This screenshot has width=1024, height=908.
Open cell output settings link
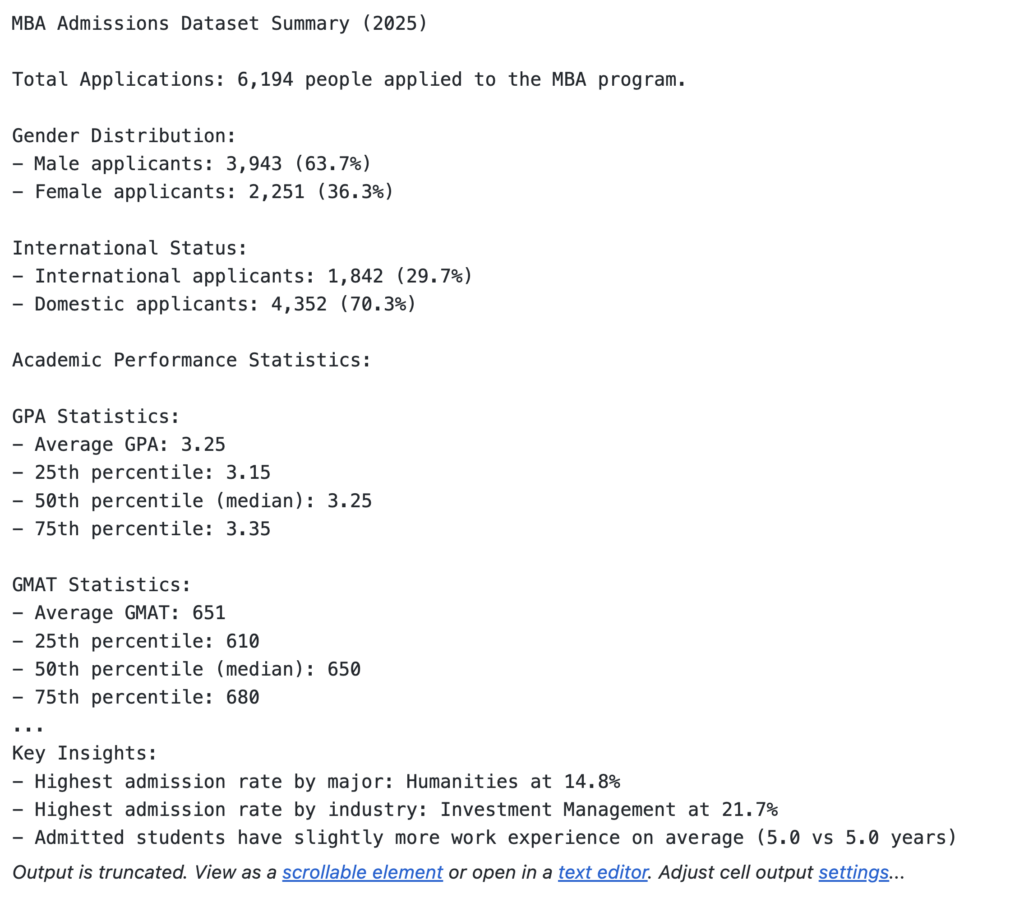853,872
